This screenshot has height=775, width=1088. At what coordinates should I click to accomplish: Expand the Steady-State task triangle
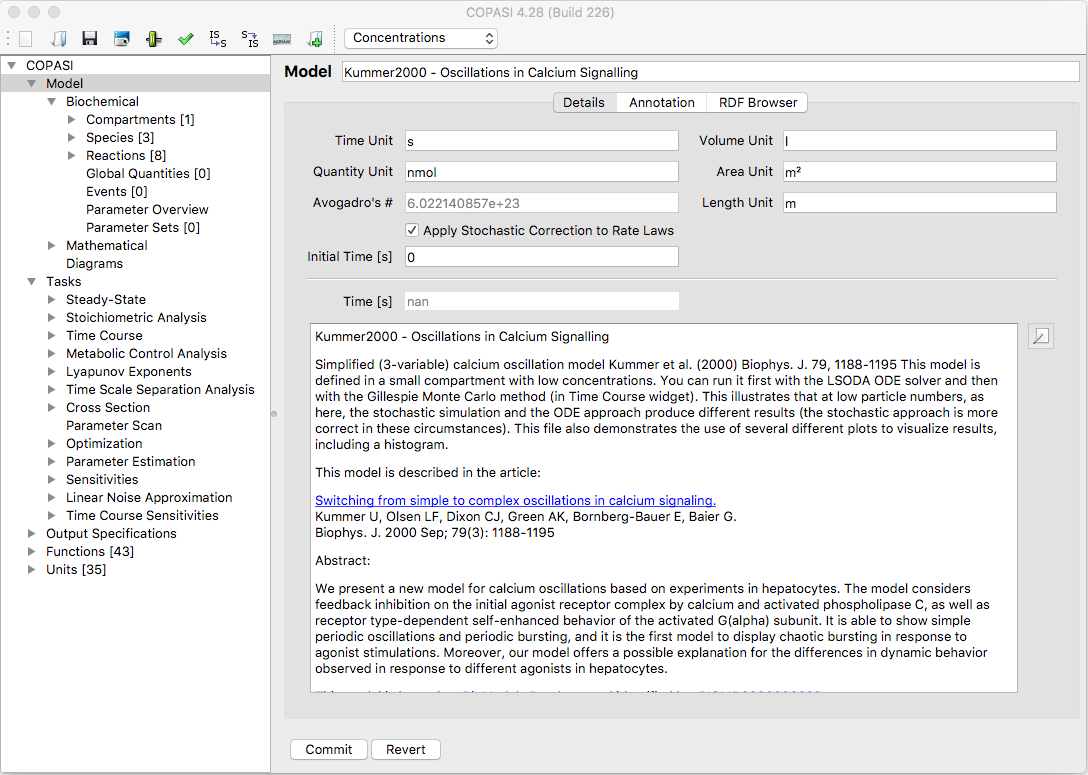point(51,300)
